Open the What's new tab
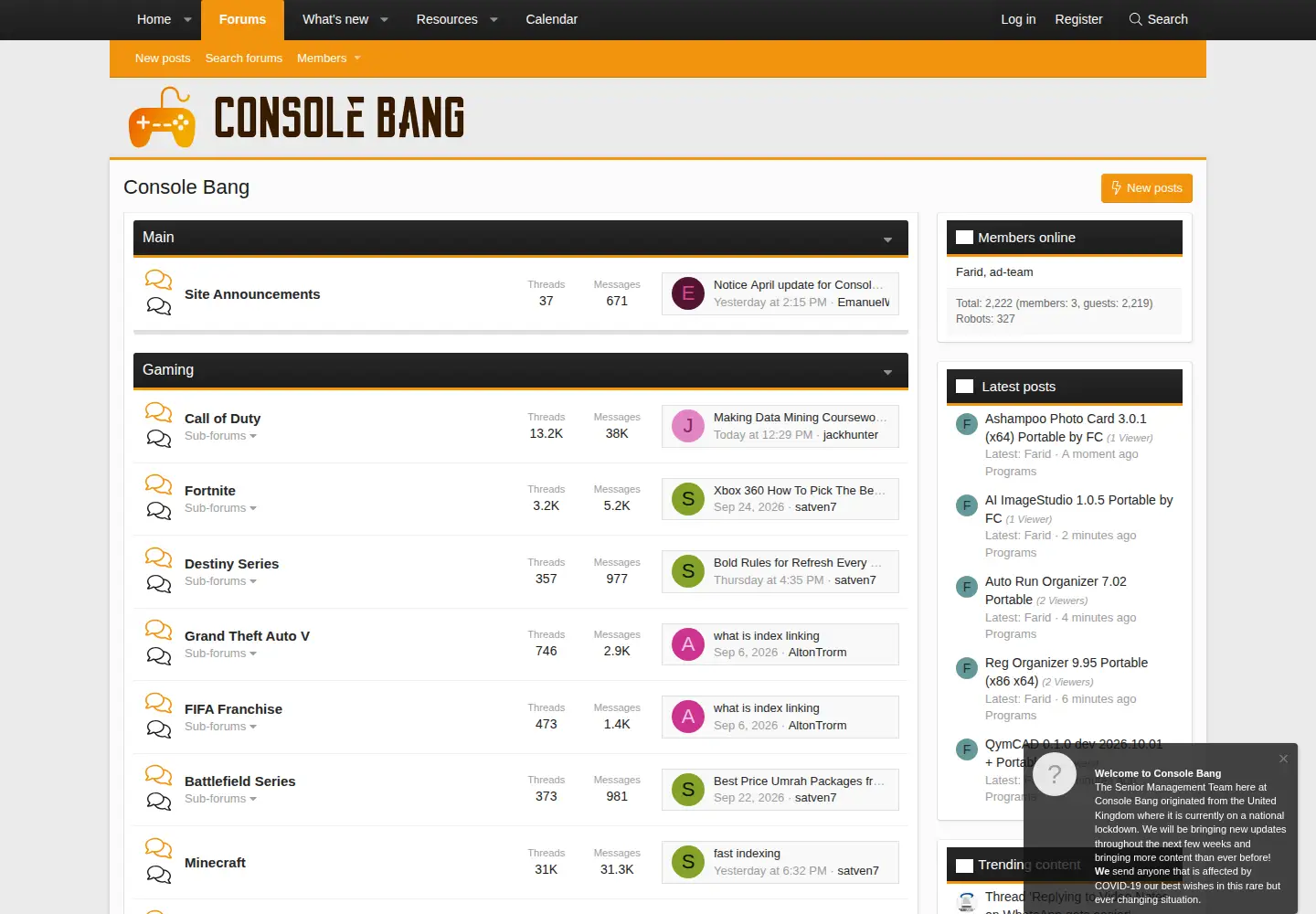Image resolution: width=1316 pixels, height=914 pixels. (x=335, y=19)
